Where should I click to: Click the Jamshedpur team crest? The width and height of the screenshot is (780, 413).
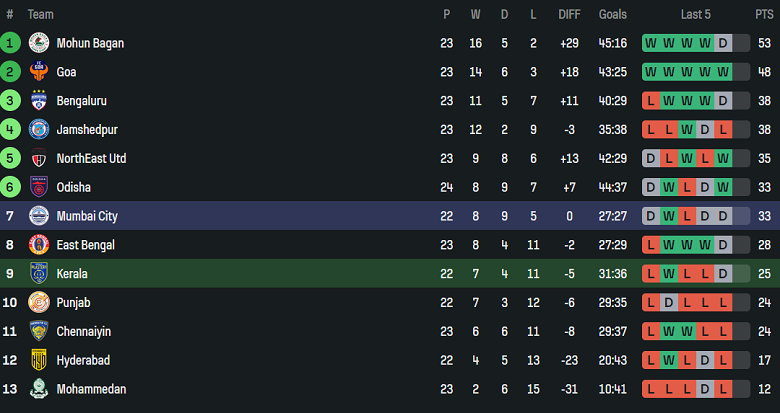tap(39, 130)
